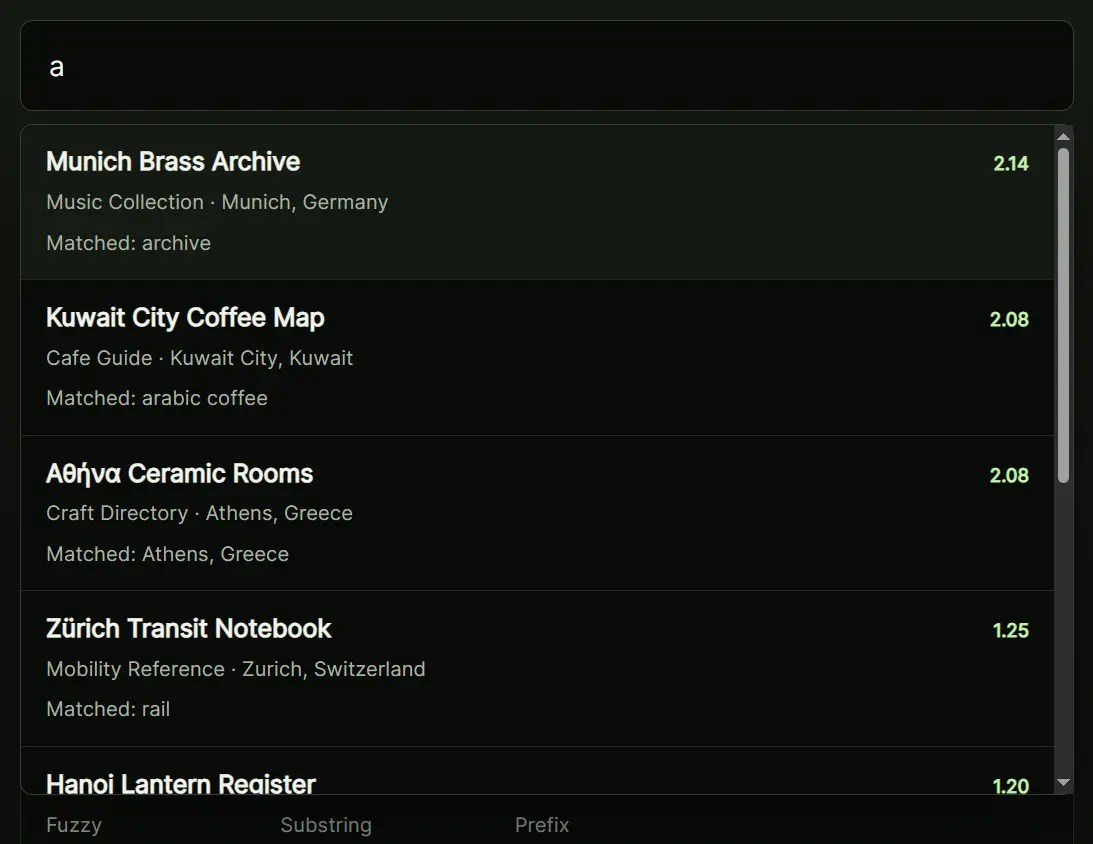Click "Matched: rail" text
Screen dimensions: 1093x844
[108, 709]
